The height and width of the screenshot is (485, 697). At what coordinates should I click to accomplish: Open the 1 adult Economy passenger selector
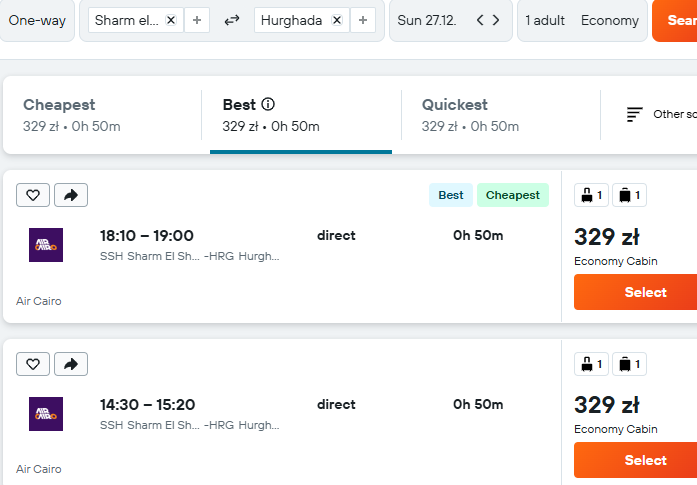pyautogui.click(x=582, y=20)
